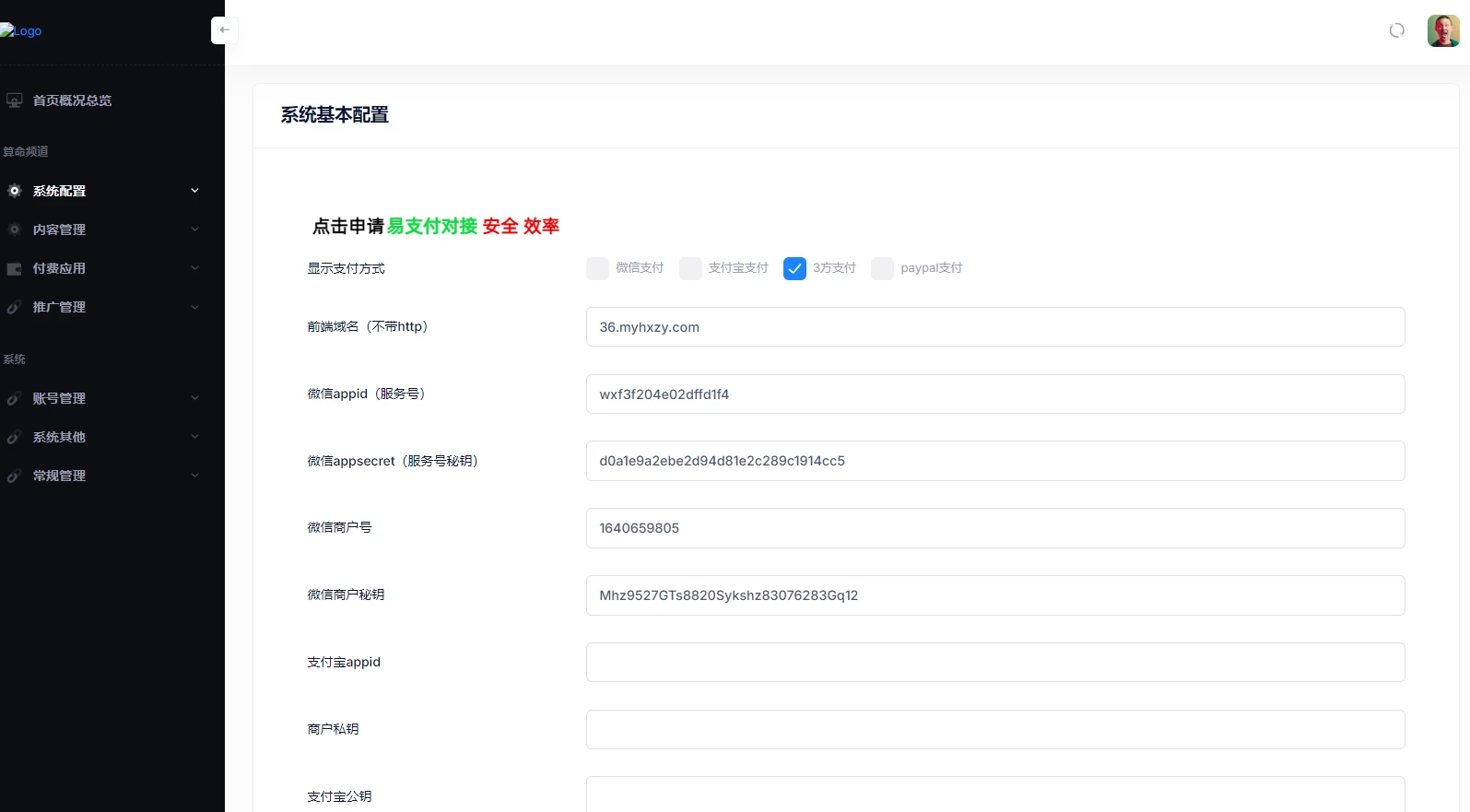The width and height of the screenshot is (1470, 812).
Task: Click the Logo image link
Action: (21, 30)
